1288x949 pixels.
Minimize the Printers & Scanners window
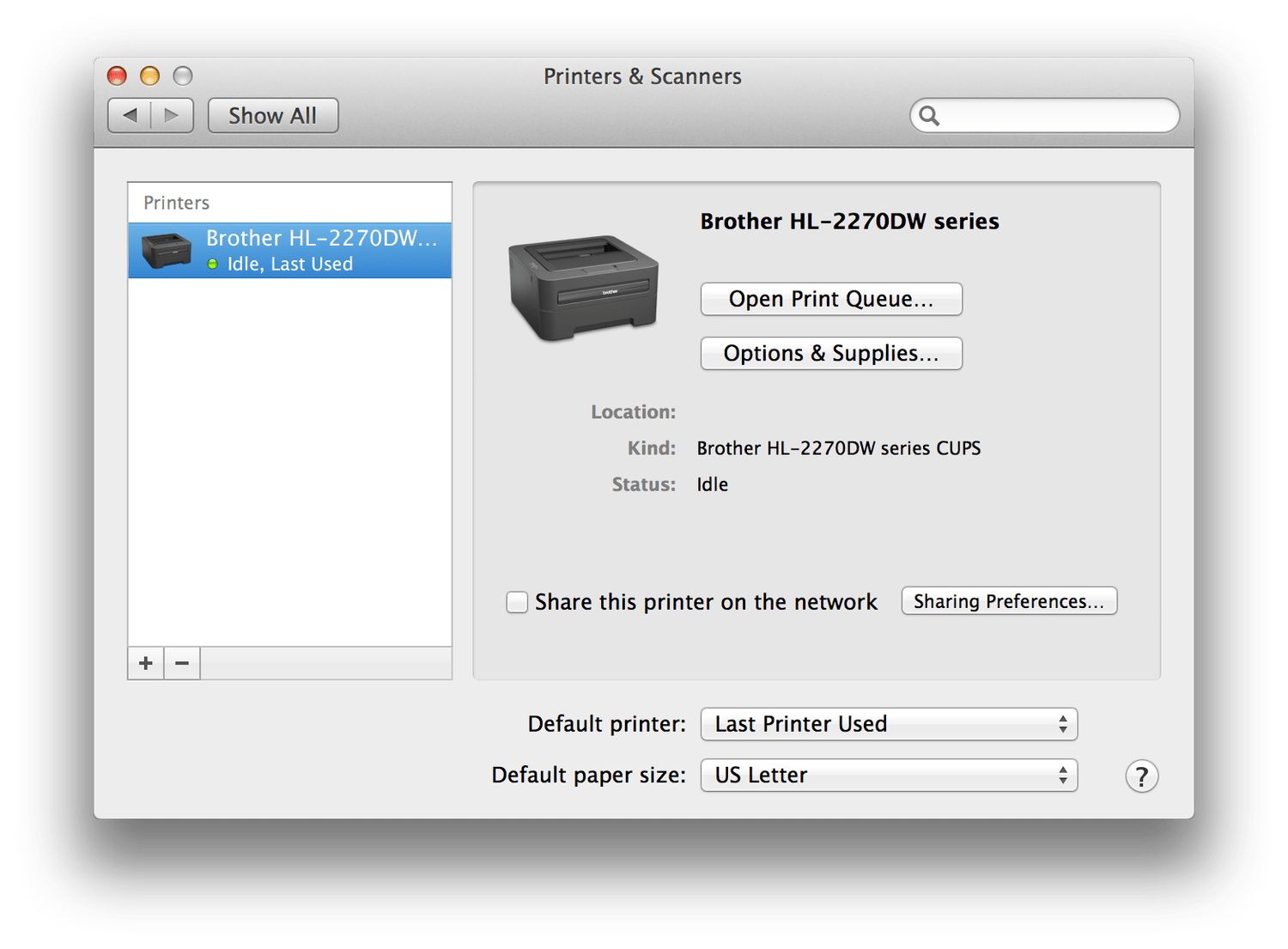[x=150, y=76]
